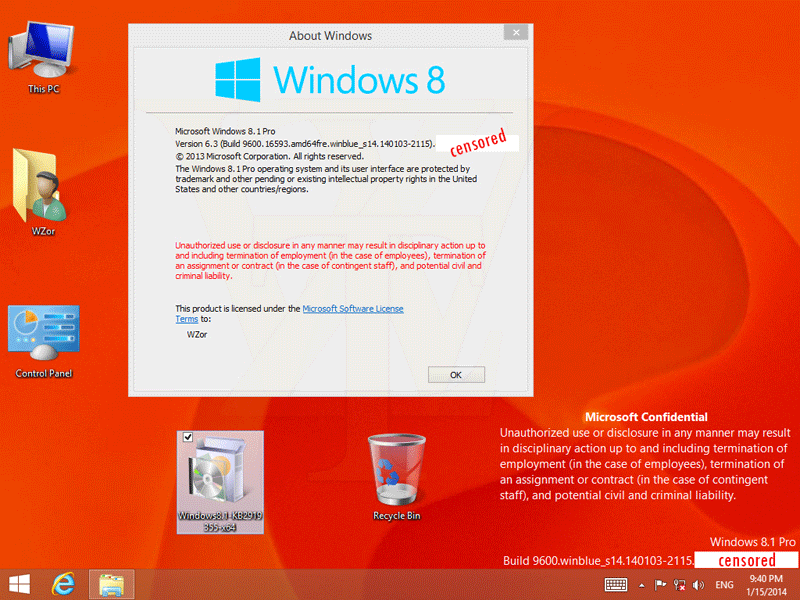Viewport: 800px width, 600px height.
Task: Click the About Windows title bar
Action: [330, 36]
